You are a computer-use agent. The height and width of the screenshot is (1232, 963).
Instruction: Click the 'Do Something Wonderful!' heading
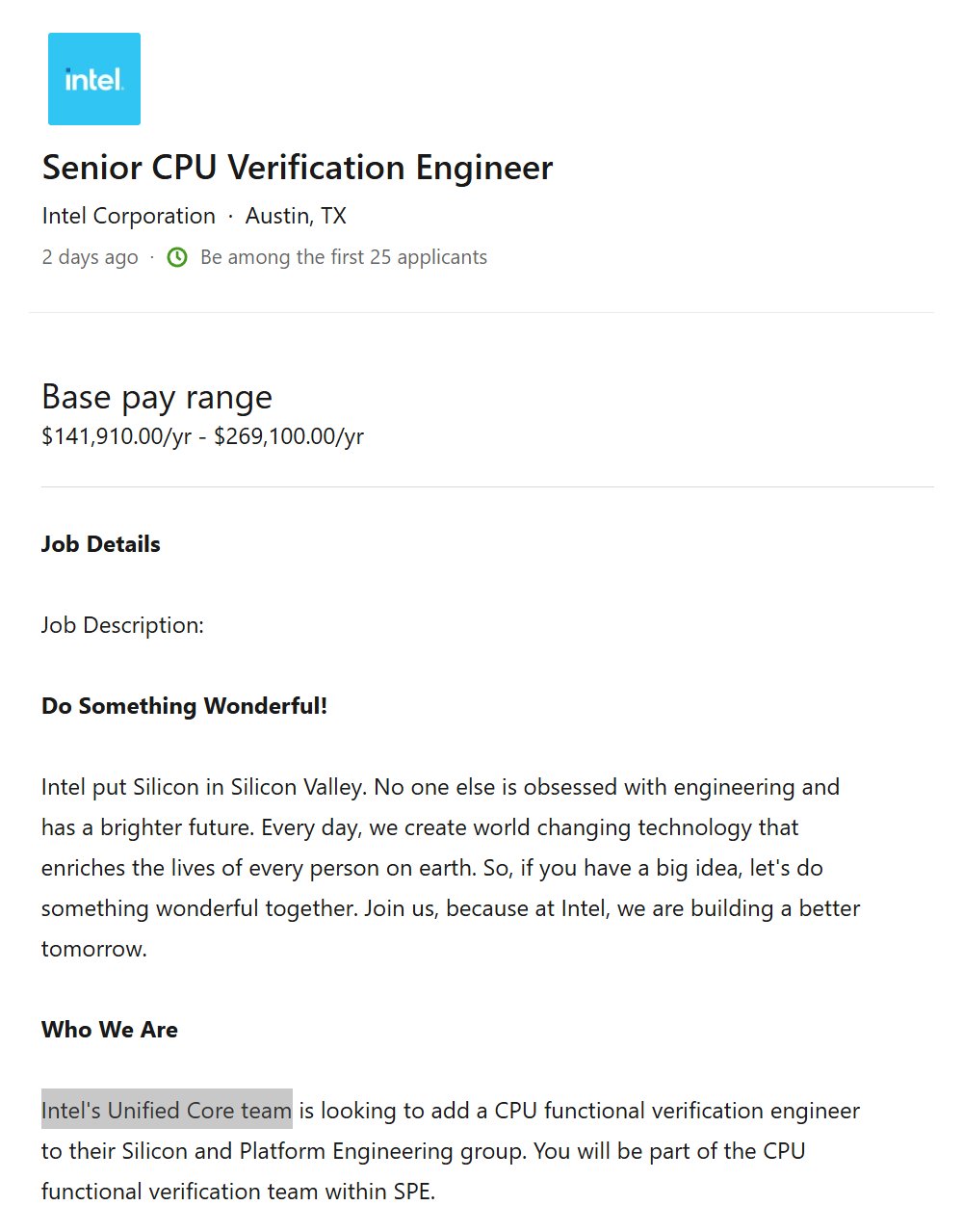184,706
